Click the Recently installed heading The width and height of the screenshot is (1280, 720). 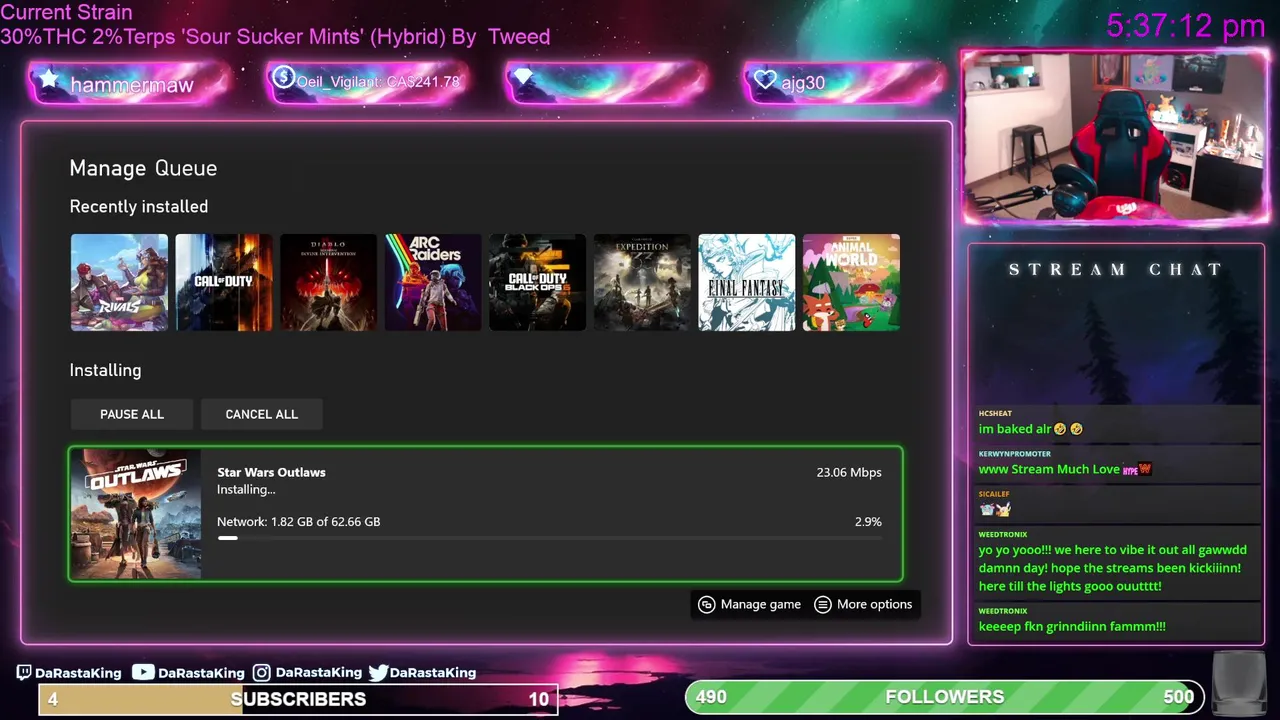click(139, 206)
